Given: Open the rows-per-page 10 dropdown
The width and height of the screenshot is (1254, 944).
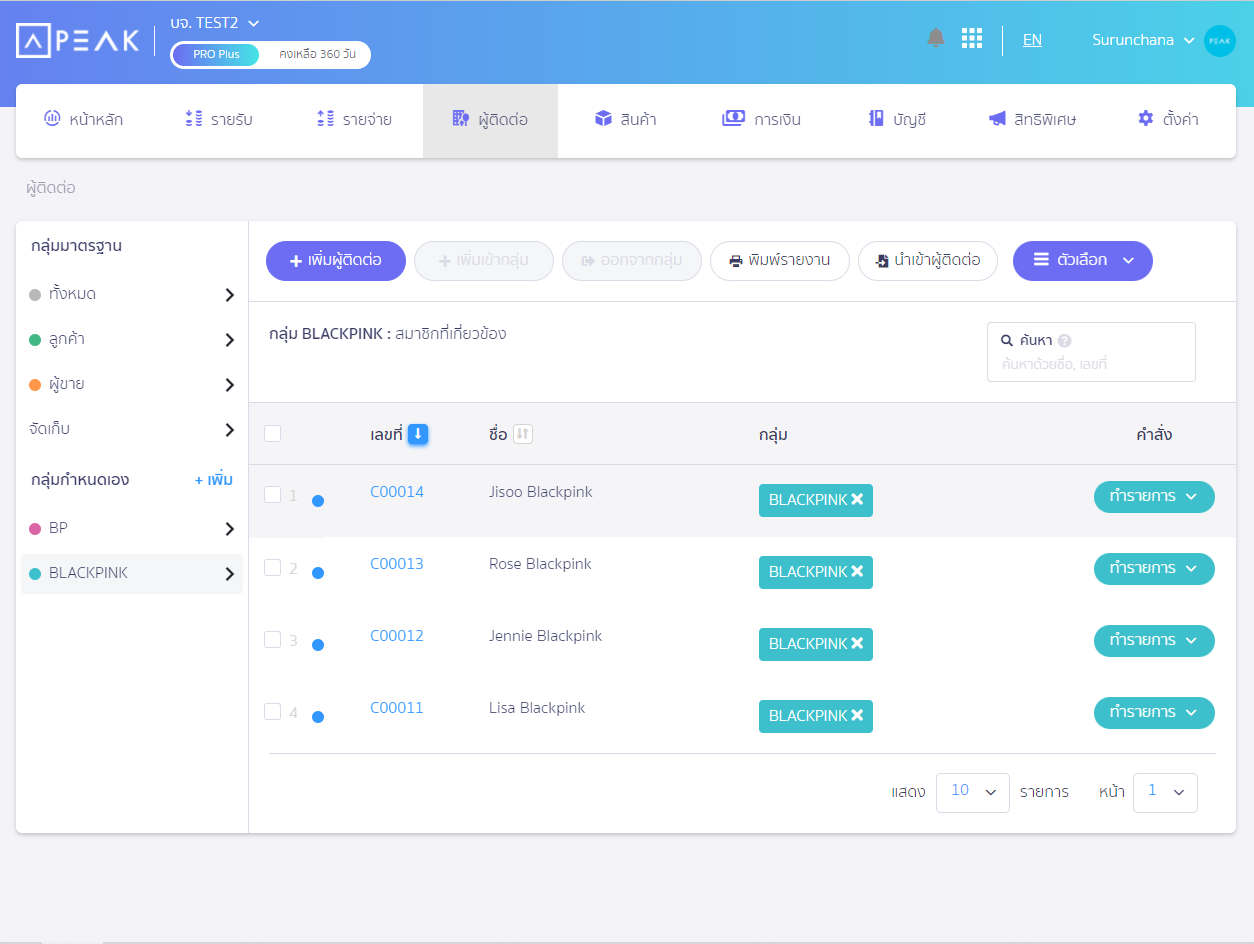Looking at the screenshot, I should click(973, 792).
